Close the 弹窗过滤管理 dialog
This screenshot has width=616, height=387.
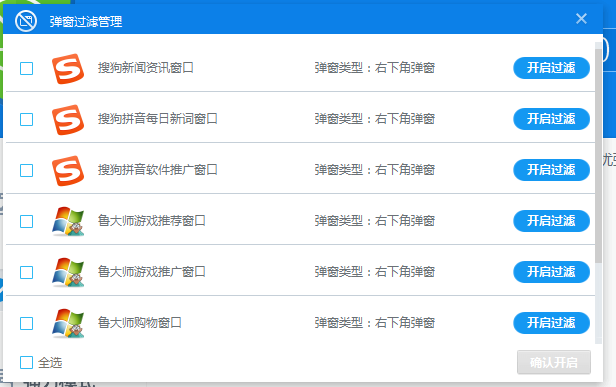tap(581, 18)
